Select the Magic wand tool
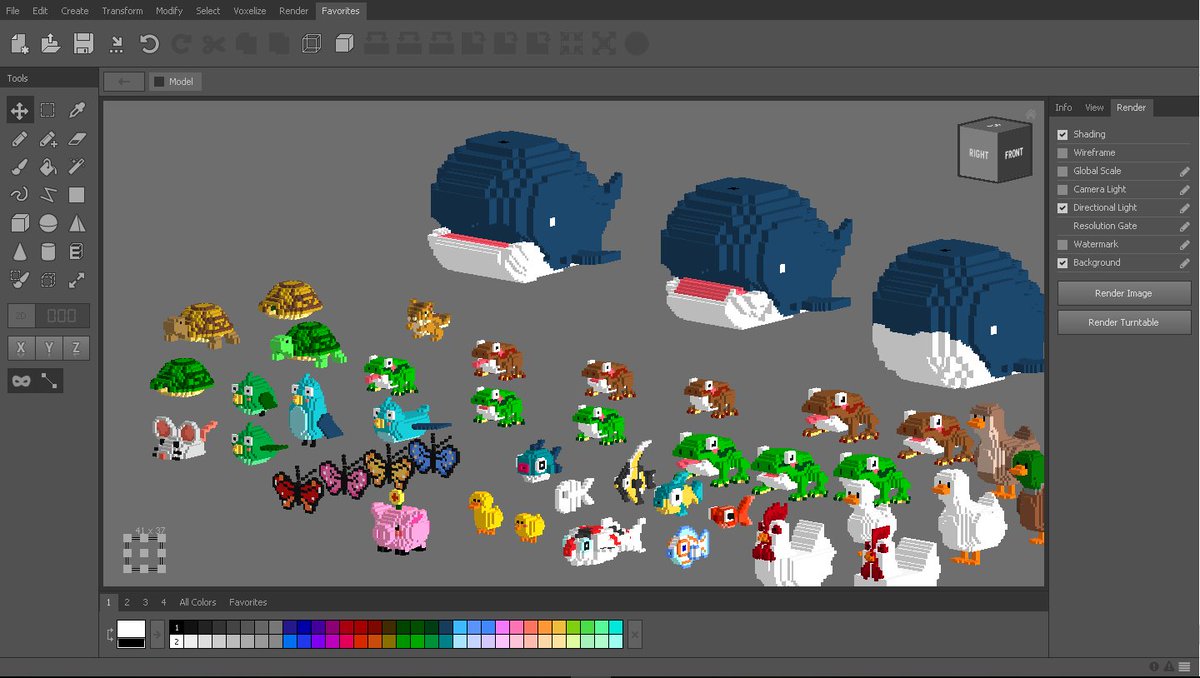 pyautogui.click(x=77, y=167)
